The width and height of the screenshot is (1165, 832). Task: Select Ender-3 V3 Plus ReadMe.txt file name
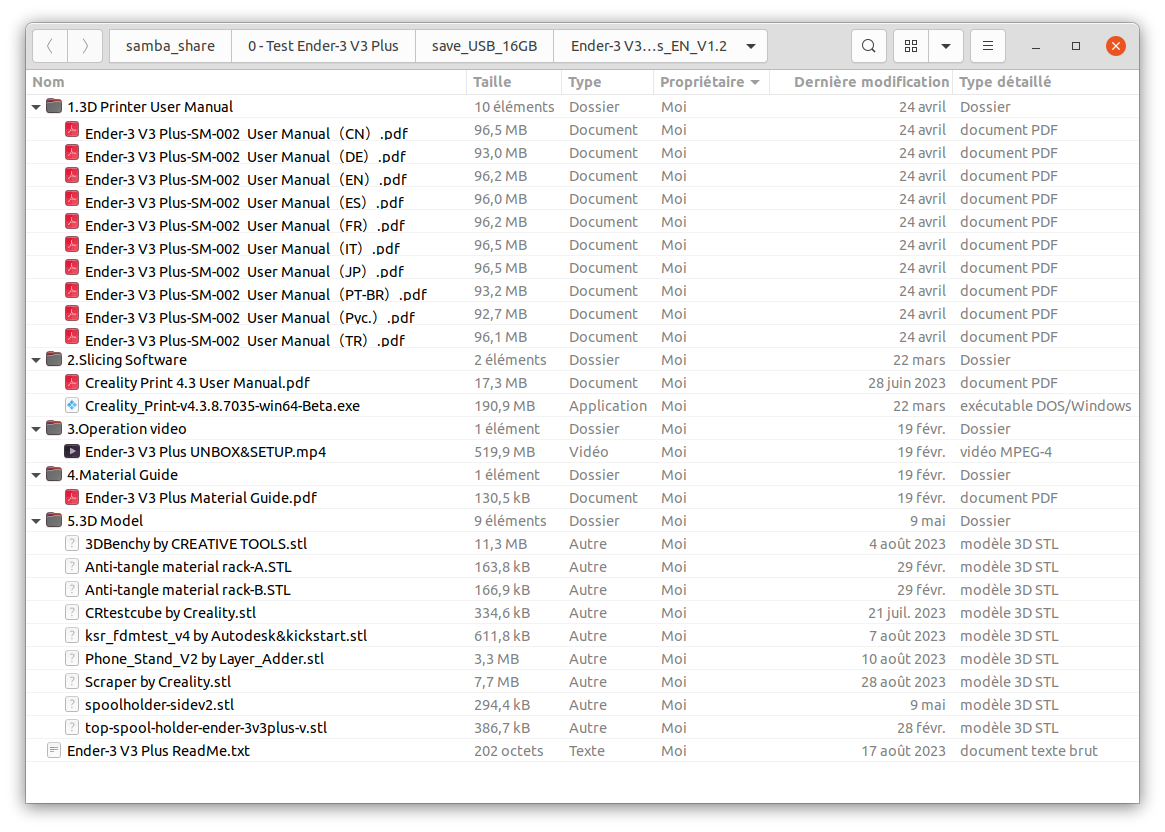pyautogui.click(x=158, y=752)
